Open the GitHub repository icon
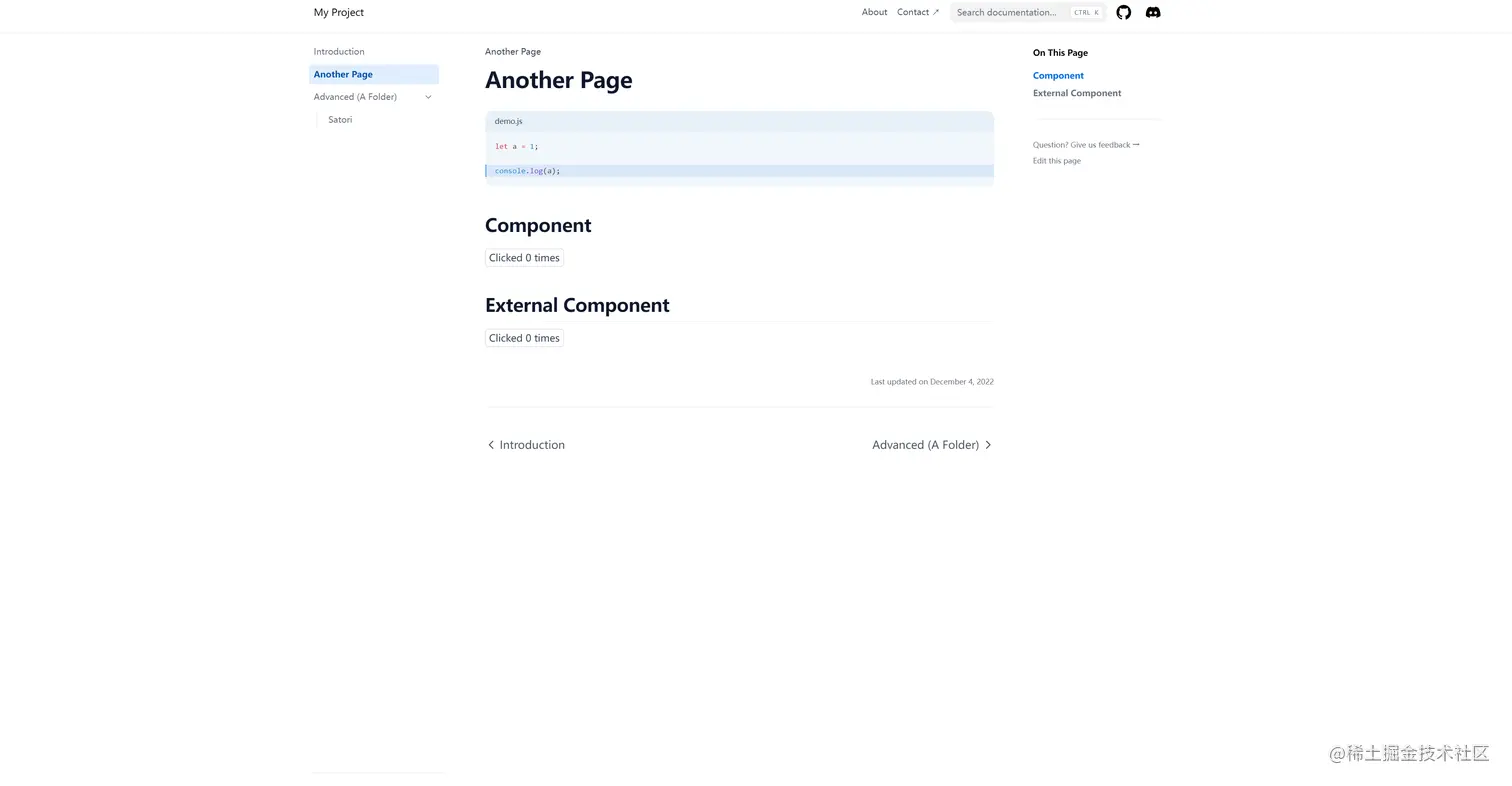The image size is (1512, 786). (1123, 12)
